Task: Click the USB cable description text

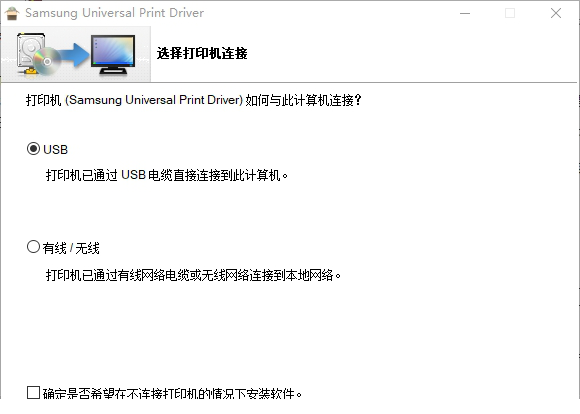Action: pyautogui.click(x=167, y=175)
